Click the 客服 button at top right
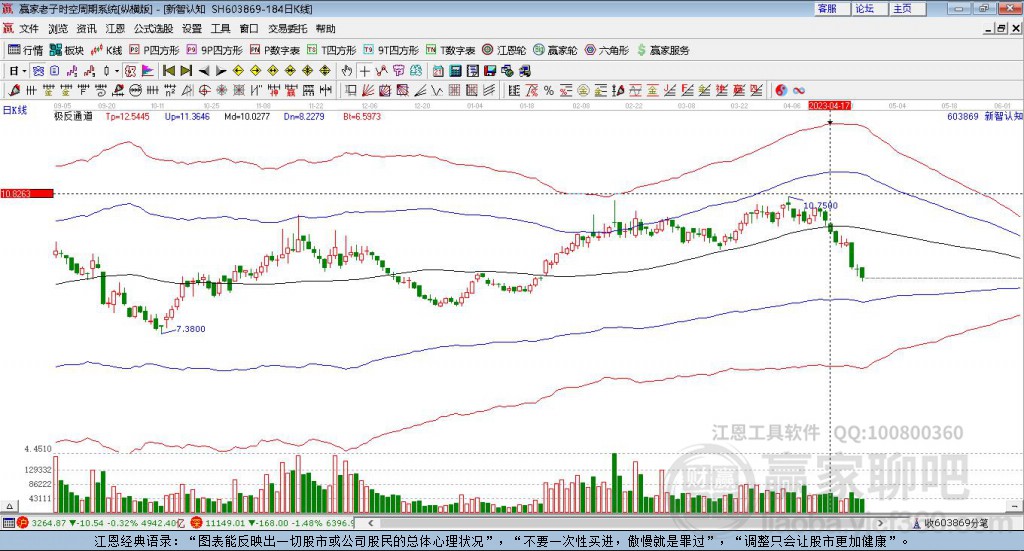 [x=827, y=8]
